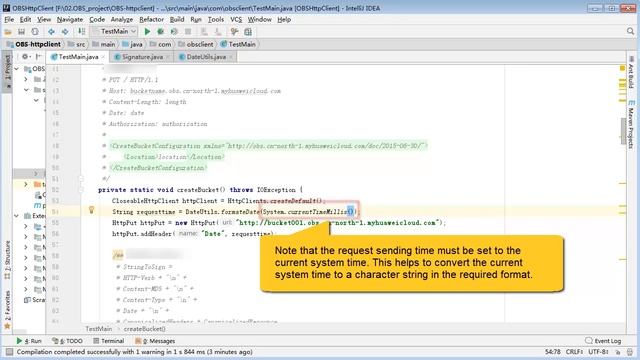Run TestMain with the green play icon
This screenshot has width=640, height=360.
coord(147,31)
